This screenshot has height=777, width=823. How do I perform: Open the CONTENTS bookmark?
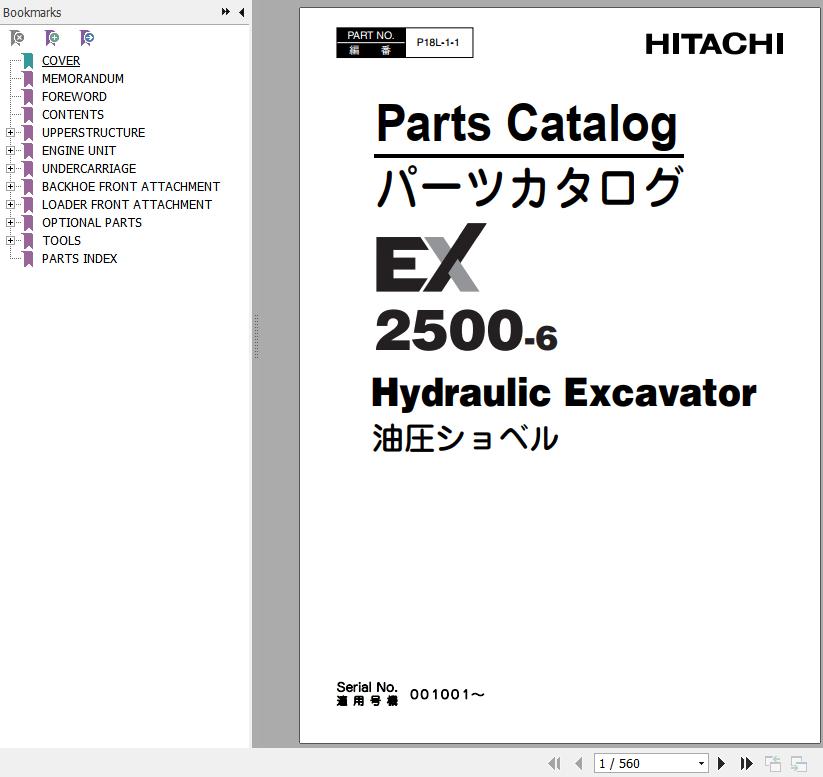click(x=73, y=114)
